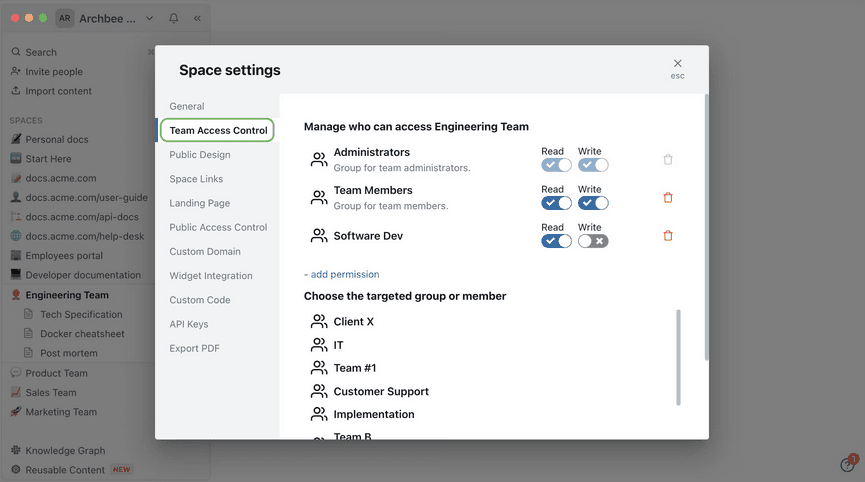Click the group list scrollbar

click(678, 357)
